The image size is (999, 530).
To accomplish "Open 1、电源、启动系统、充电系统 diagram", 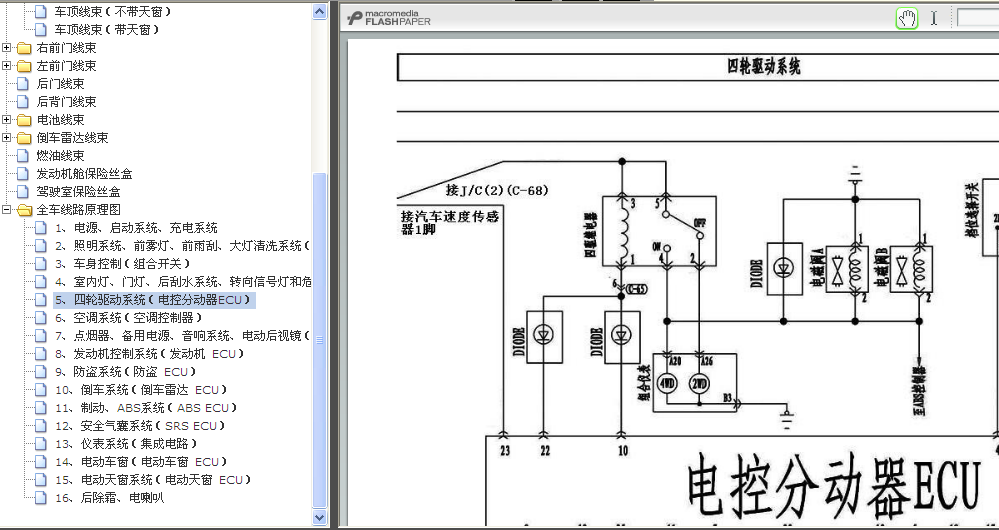I will coord(136,227).
